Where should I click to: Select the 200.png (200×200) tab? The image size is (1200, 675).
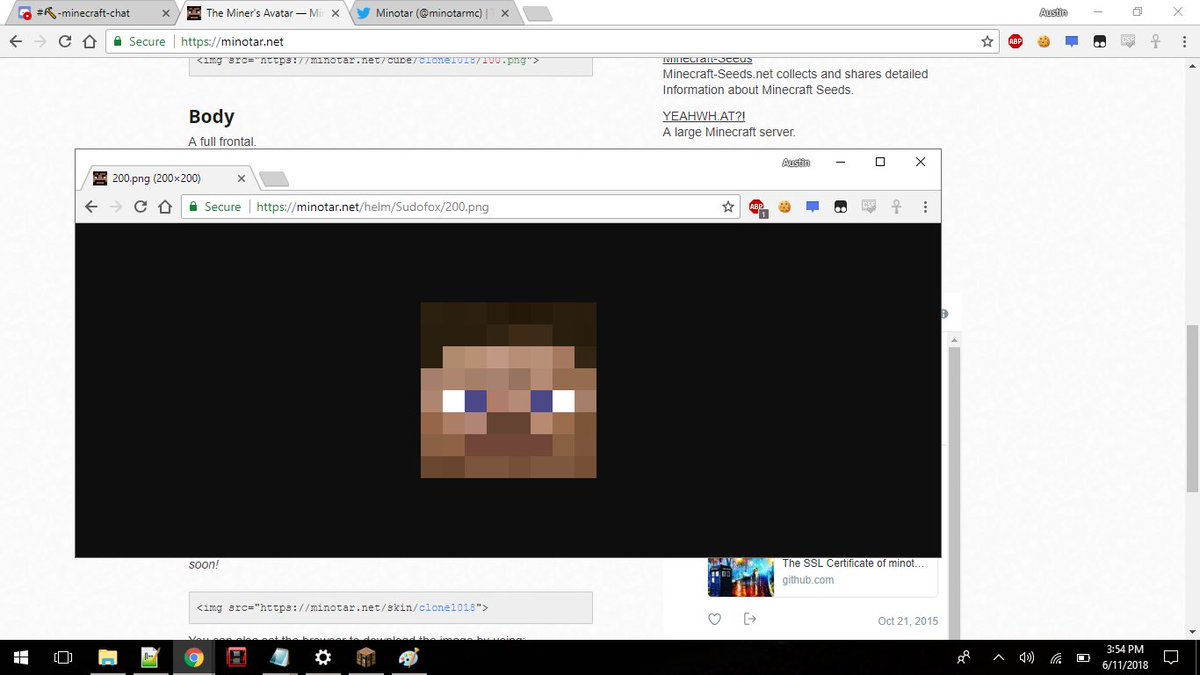(166, 178)
